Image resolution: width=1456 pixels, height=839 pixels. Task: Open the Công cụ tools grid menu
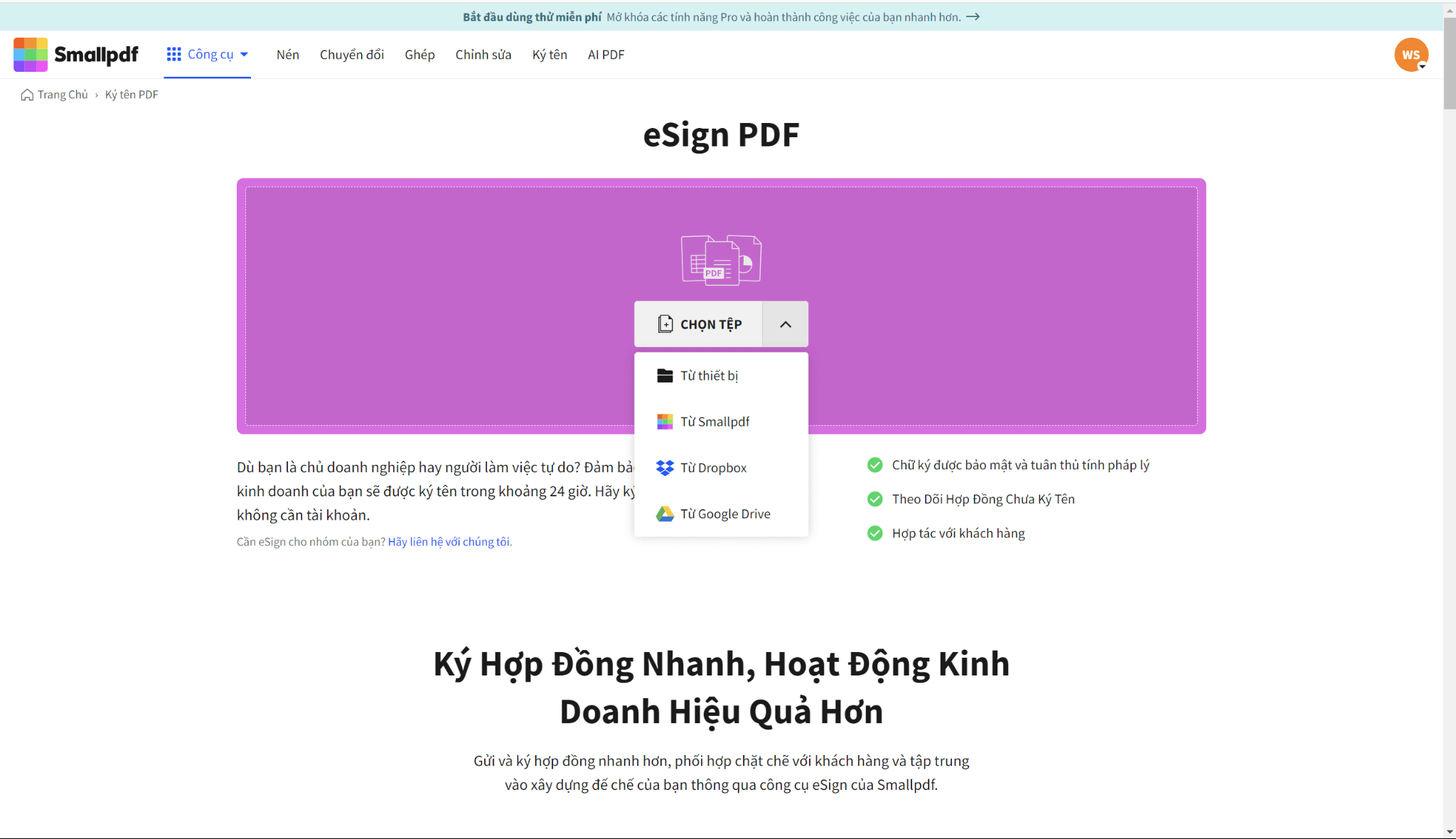point(208,55)
